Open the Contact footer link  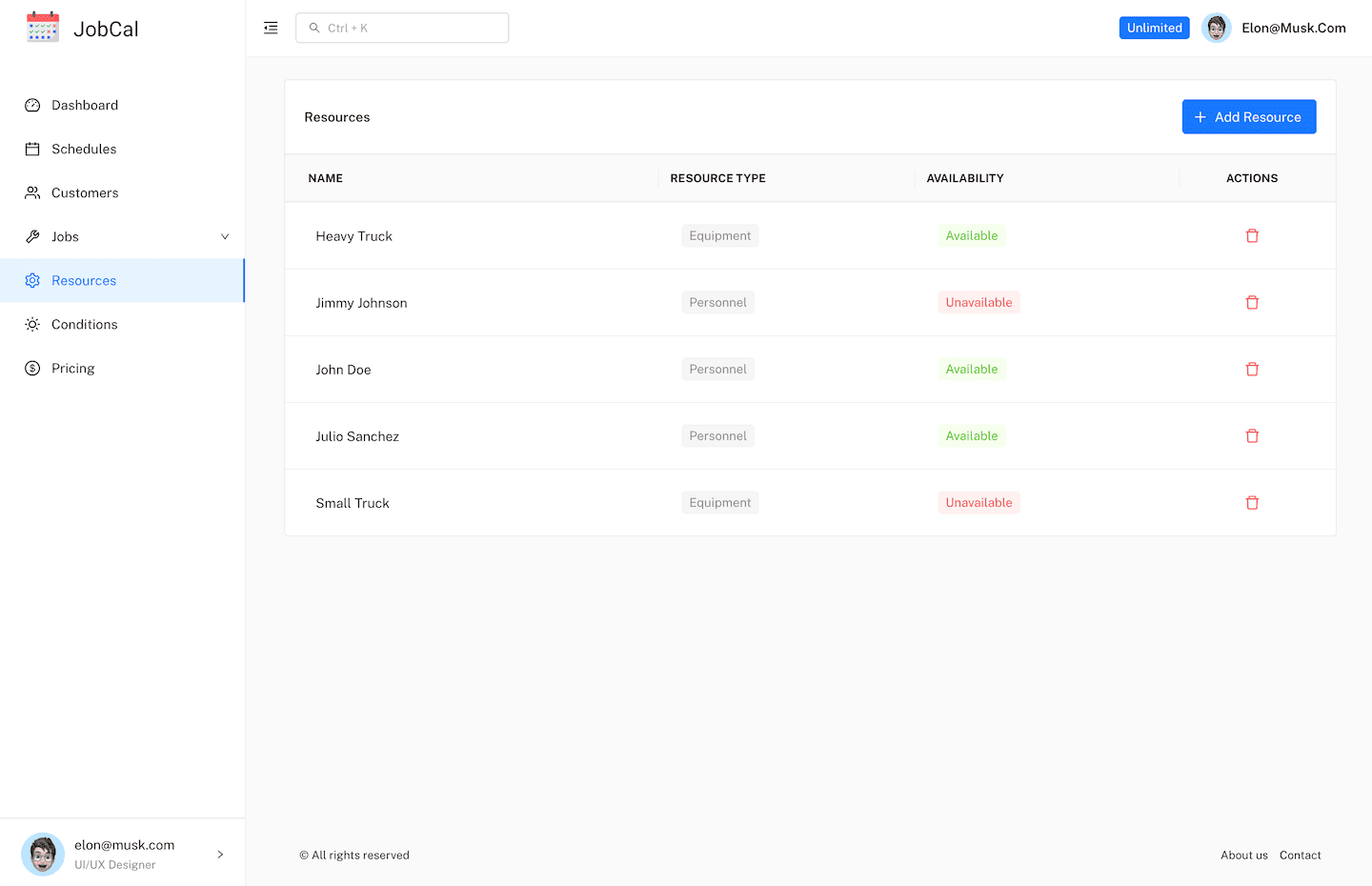(1300, 856)
